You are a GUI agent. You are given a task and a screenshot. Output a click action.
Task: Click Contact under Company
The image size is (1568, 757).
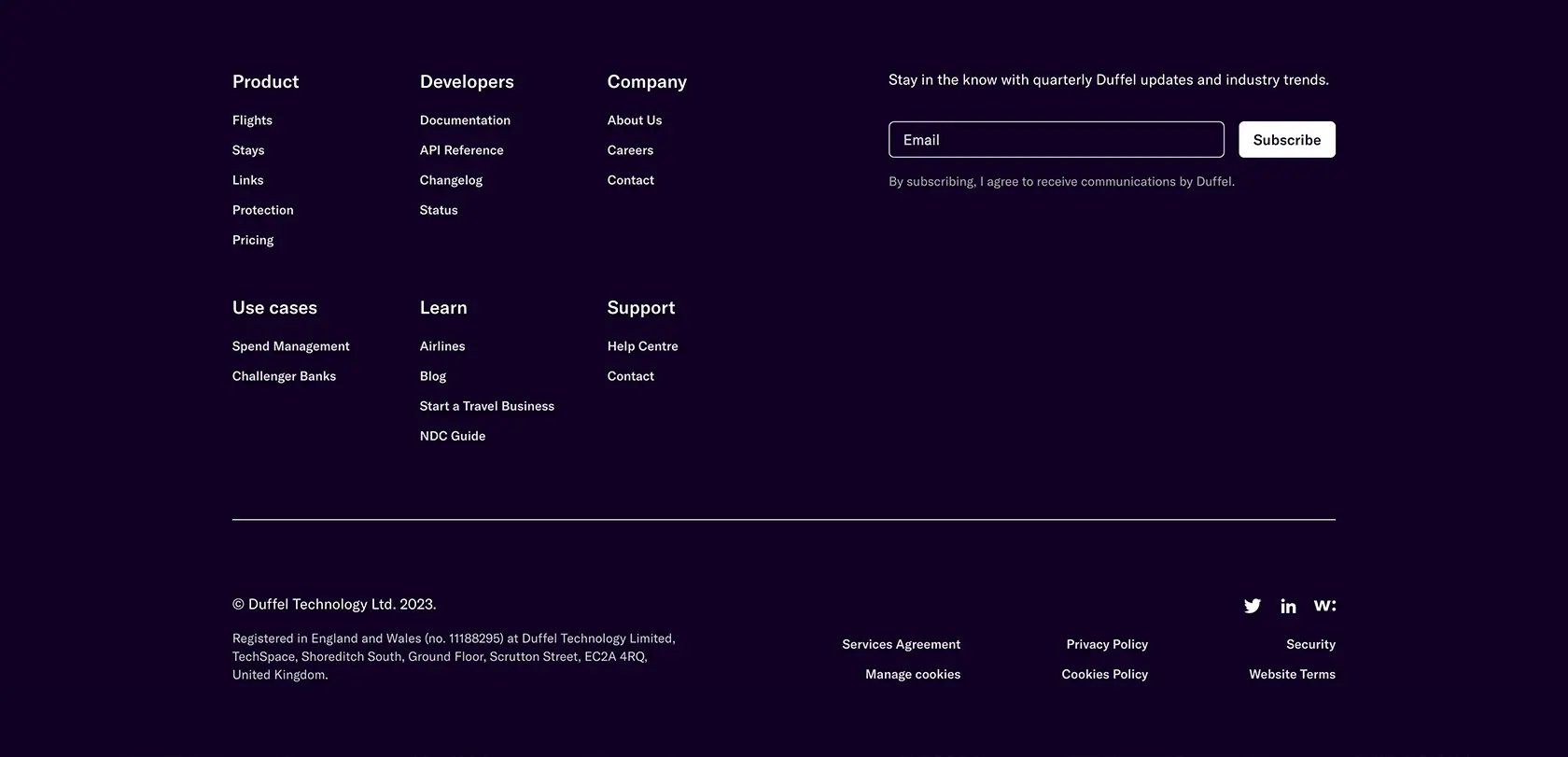coord(631,180)
